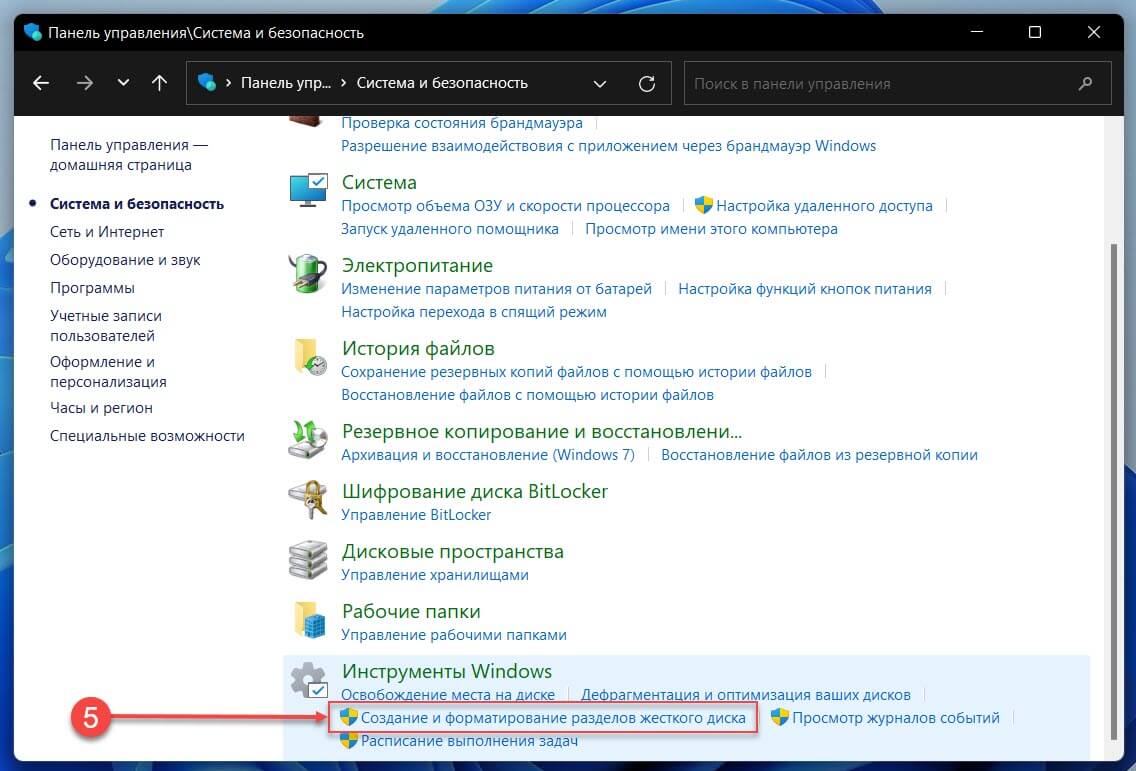The image size is (1136, 771).
Task: Refresh the Control Panel page
Action: tap(647, 84)
